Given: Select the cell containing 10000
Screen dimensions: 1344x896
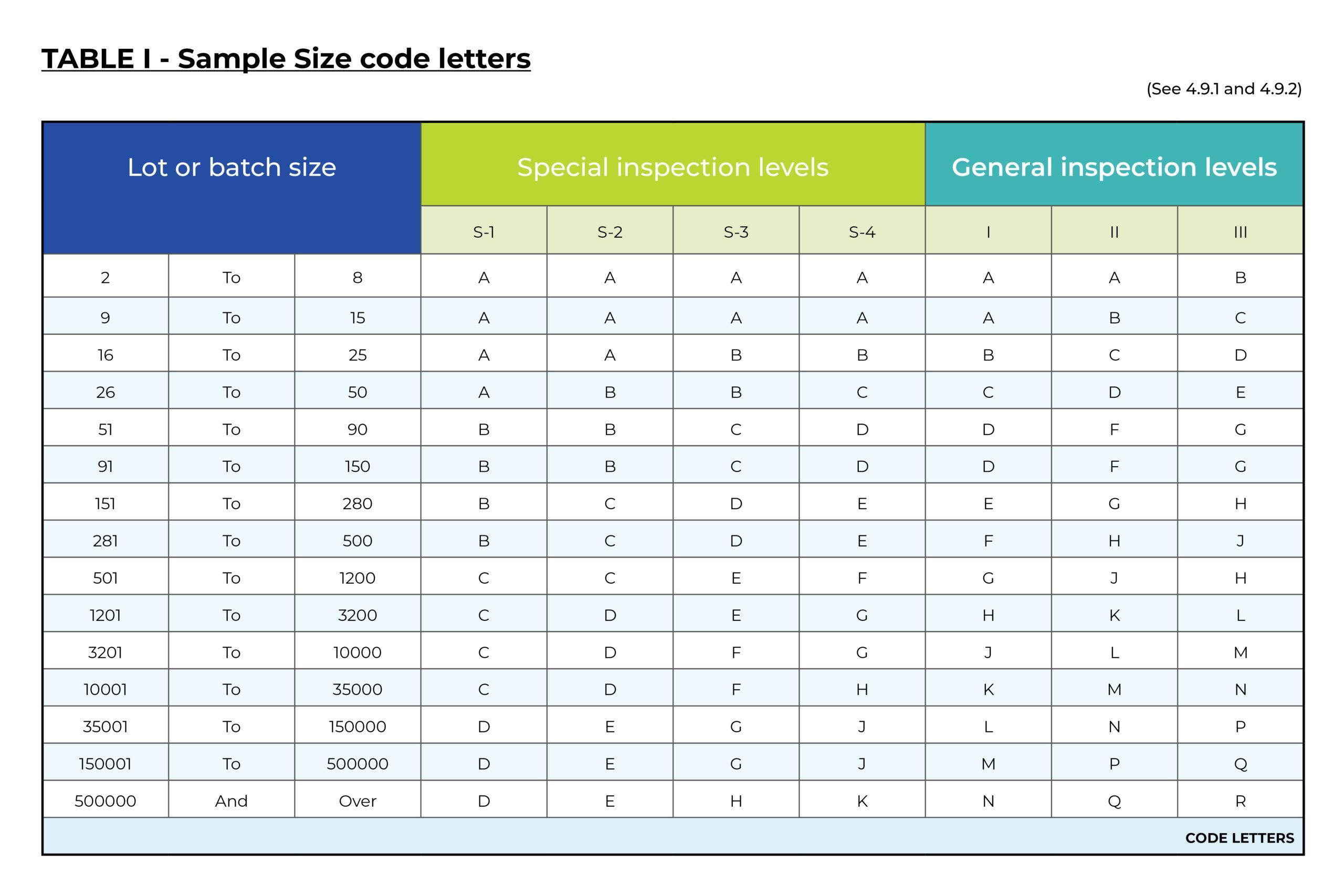Looking at the screenshot, I should click(x=357, y=652).
